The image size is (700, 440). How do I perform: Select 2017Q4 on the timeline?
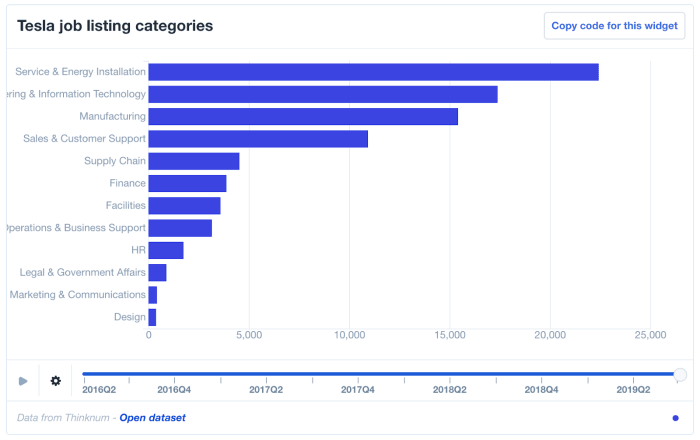coord(357,389)
